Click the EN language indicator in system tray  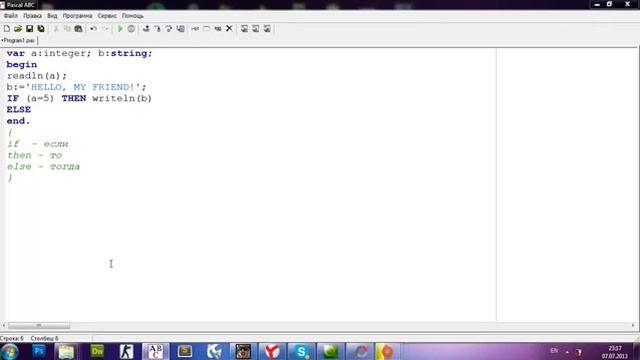point(554,351)
